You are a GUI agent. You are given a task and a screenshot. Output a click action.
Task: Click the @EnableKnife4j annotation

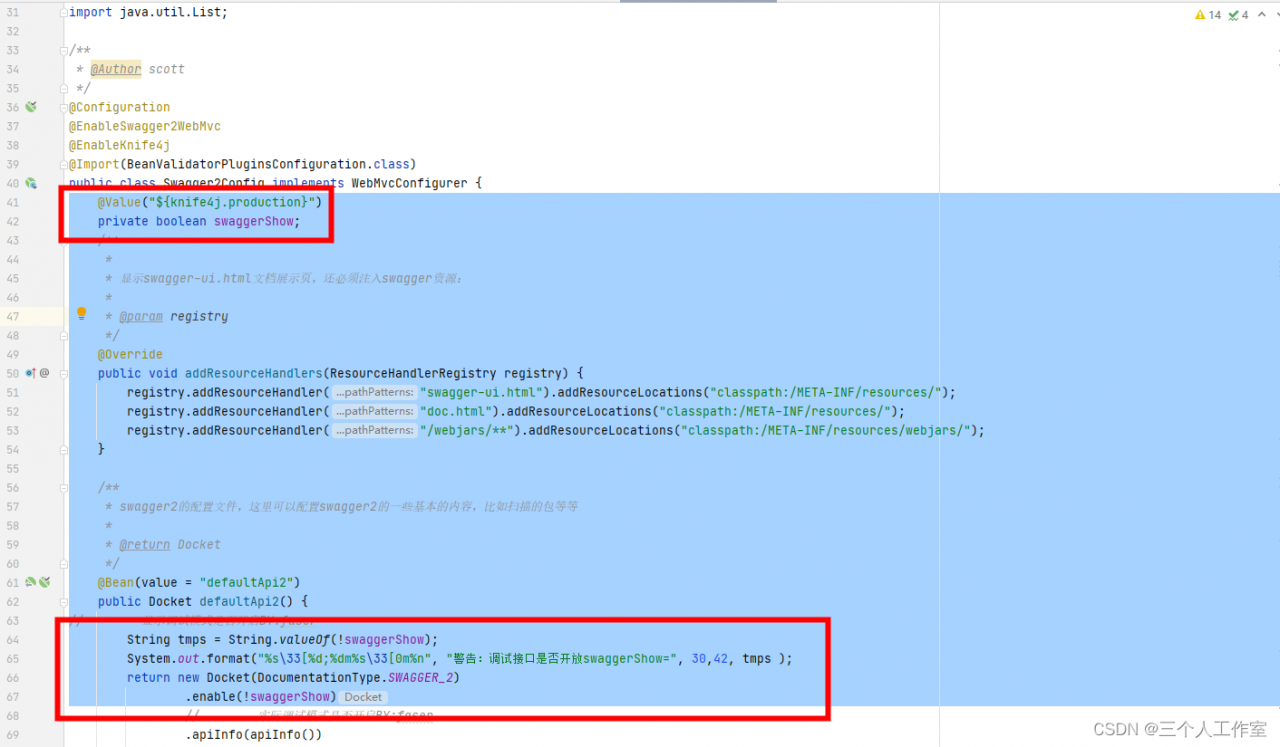click(x=119, y=145)
